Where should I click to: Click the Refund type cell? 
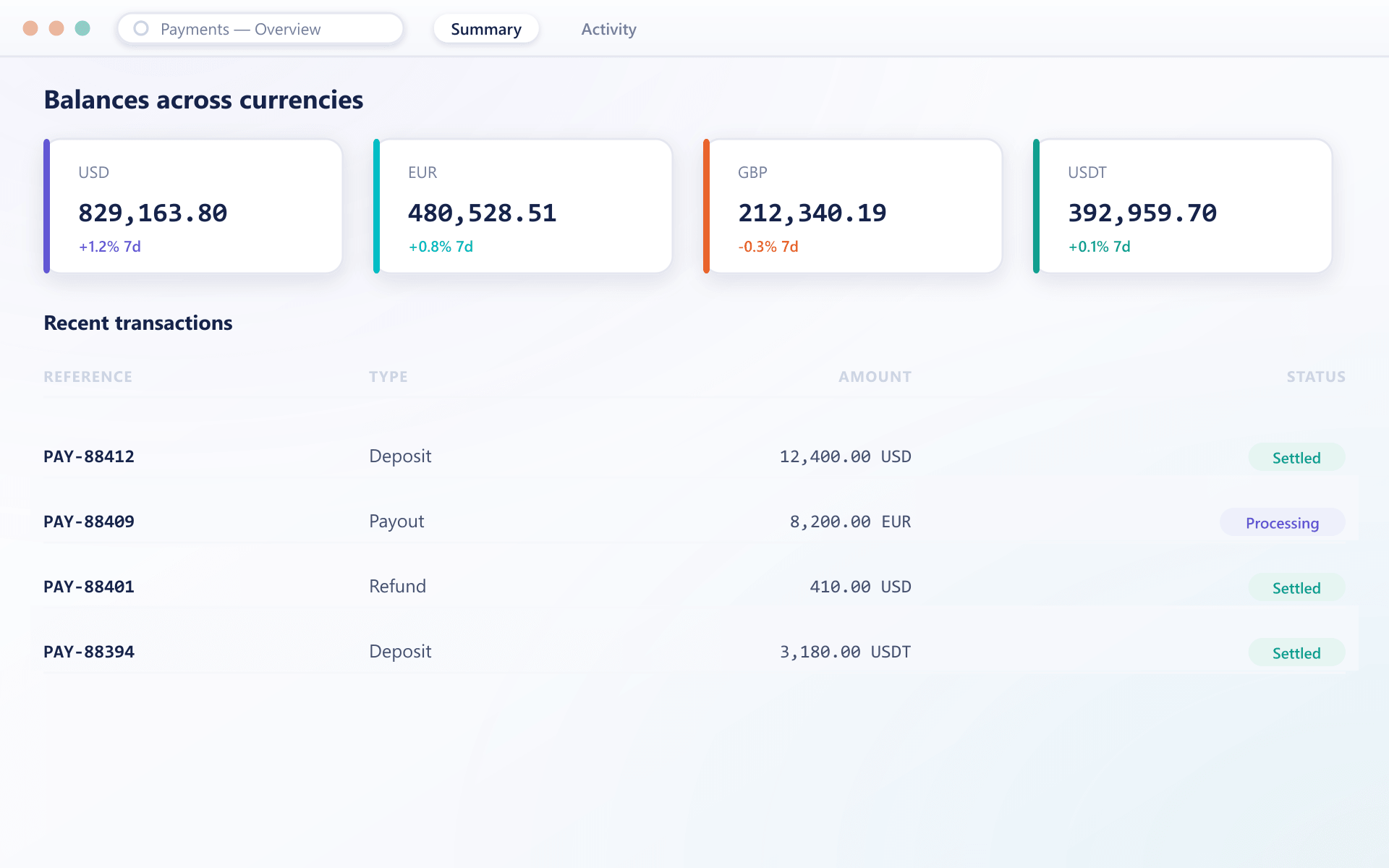[x=397, y=586]
